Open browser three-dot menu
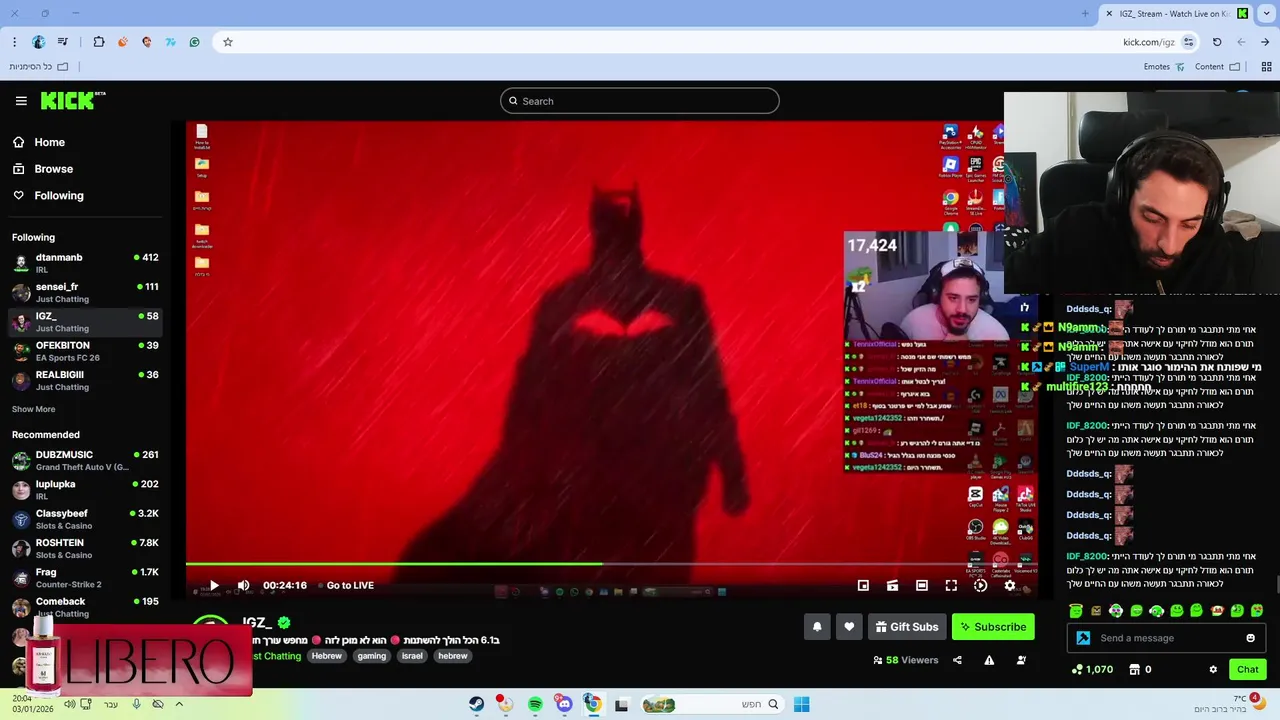Image resolution: width=1280 pixels, height=720 pixels. click(x=14, y=42)
